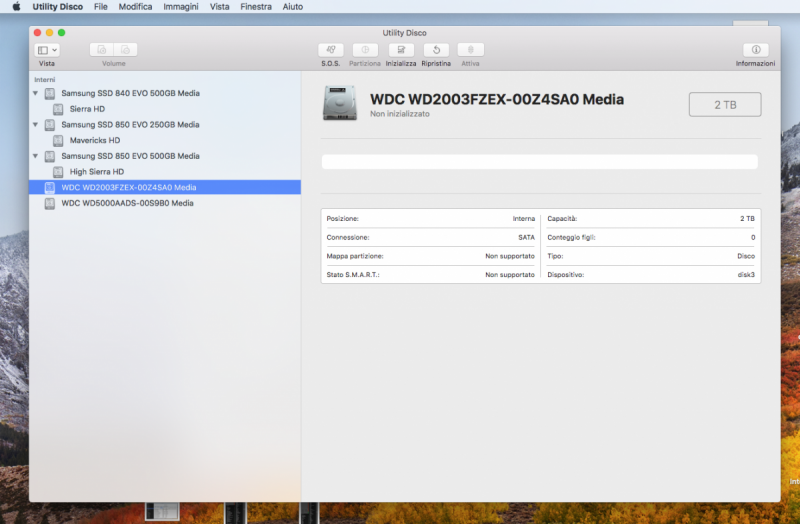Collapse Samsung SSD 840 EVO 500GB disclosure triangle
Image resolution: width=800 pixels, height=524 pixels.
tap(35, 93)
